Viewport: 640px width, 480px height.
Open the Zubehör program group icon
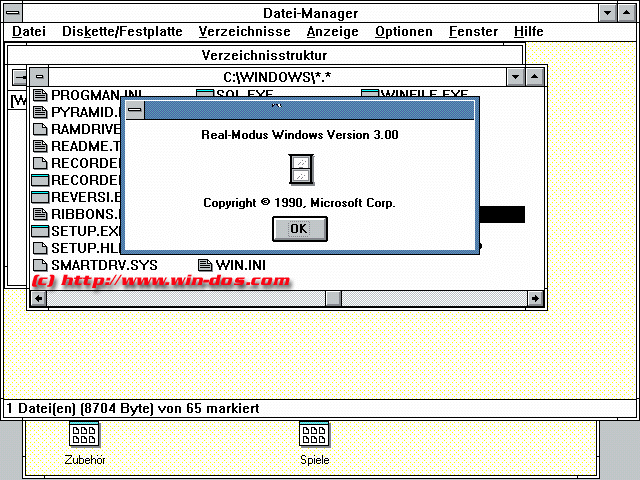pos(84,434)
